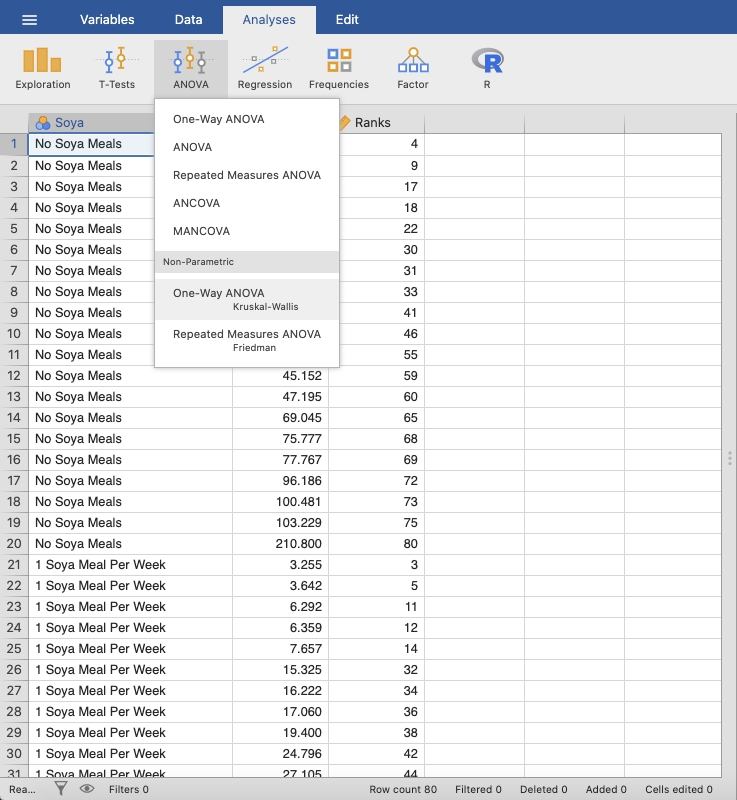Click the Row count 80 status entry
737x800 pixels.
pyautogui.click(x=403, y=789)
